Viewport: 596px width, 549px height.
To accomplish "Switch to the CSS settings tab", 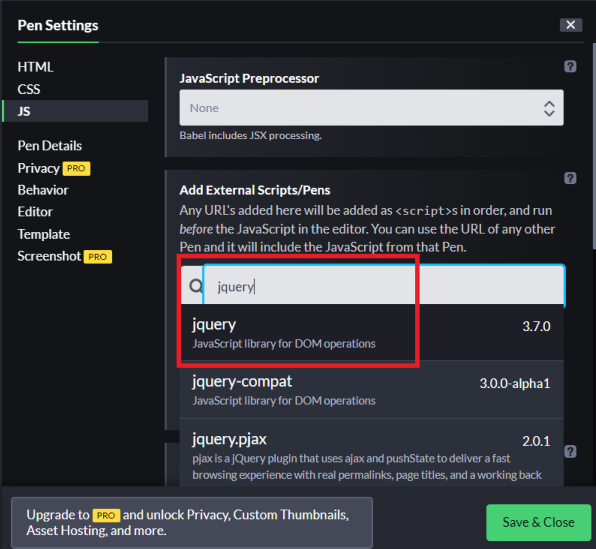I will click(x=29, y=89).
